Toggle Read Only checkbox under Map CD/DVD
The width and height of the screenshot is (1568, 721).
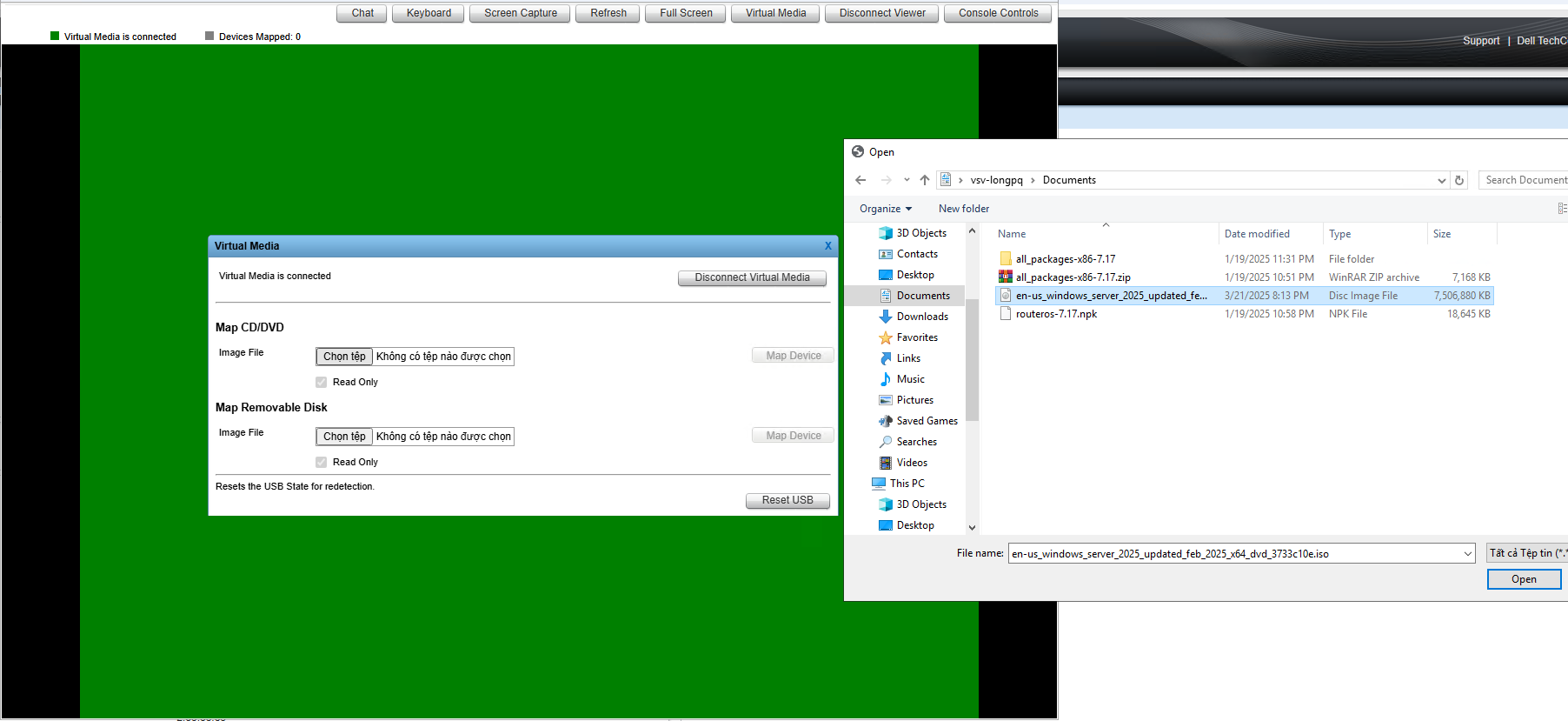(x=322, y=383)
